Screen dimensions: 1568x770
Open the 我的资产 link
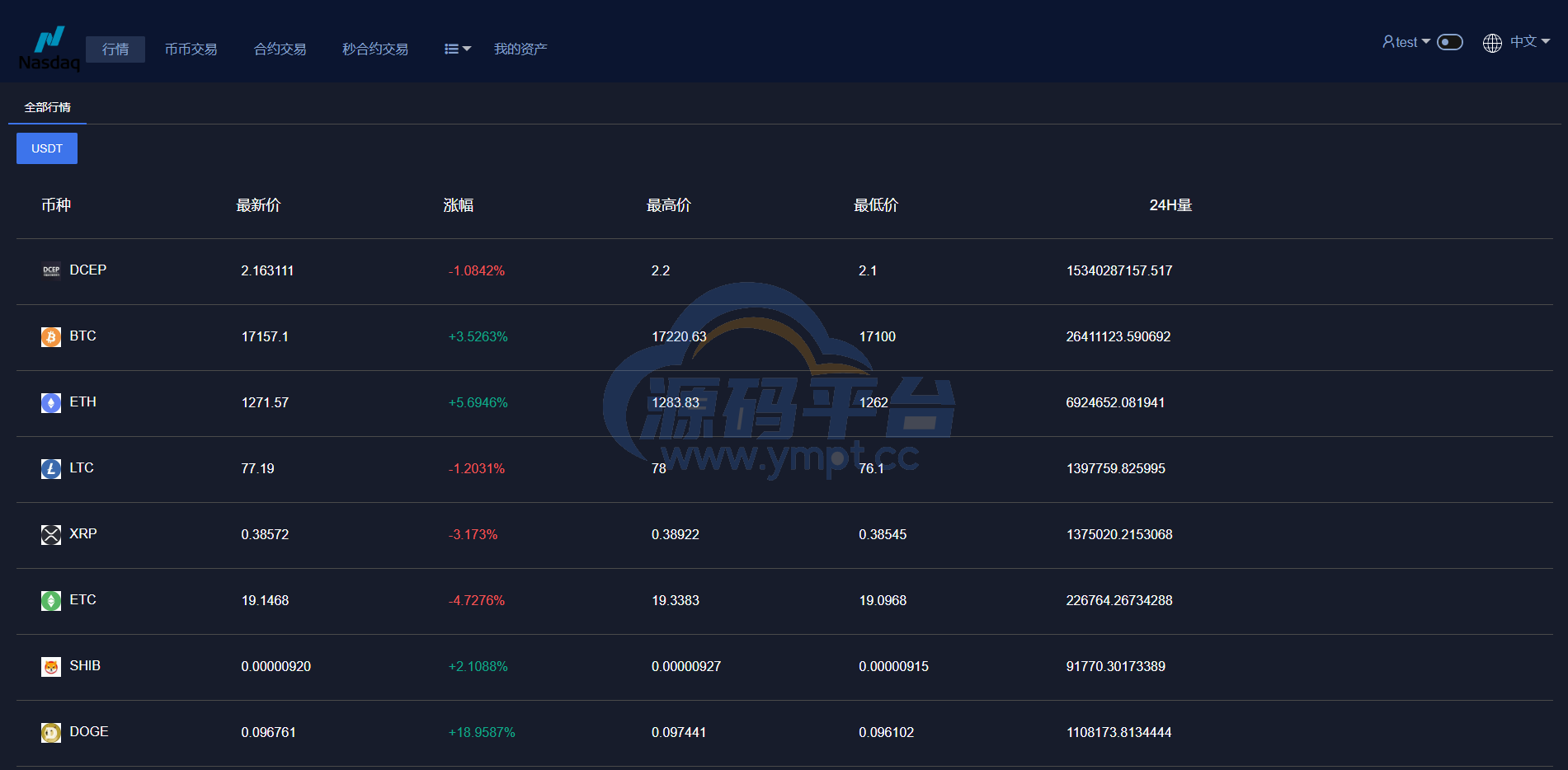(520, 49)
